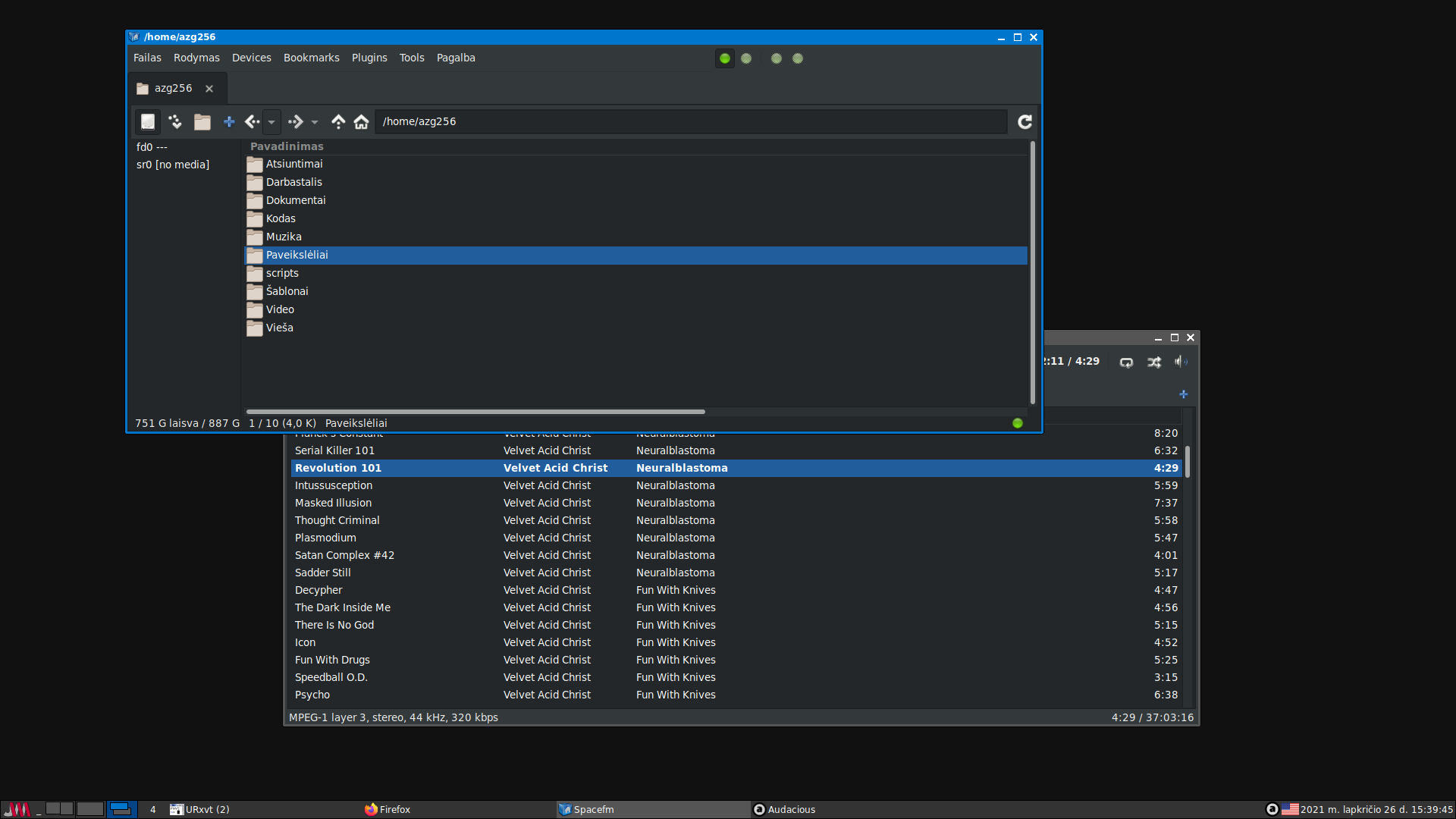Open the Devices menu
This screenshot has width=1456, height=819.
tap(252, 58)
